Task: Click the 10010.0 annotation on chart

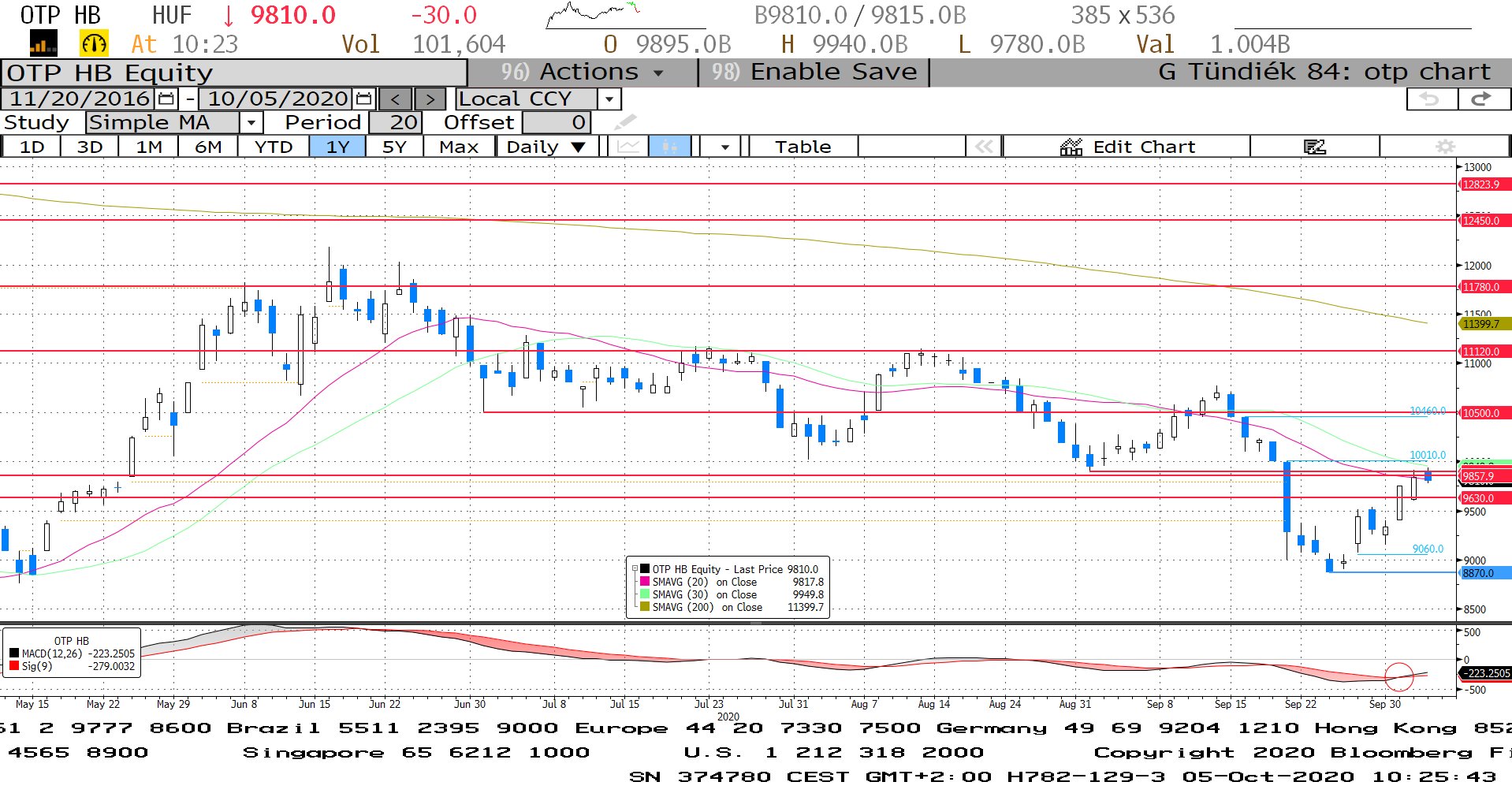Action: [1428, 455]
